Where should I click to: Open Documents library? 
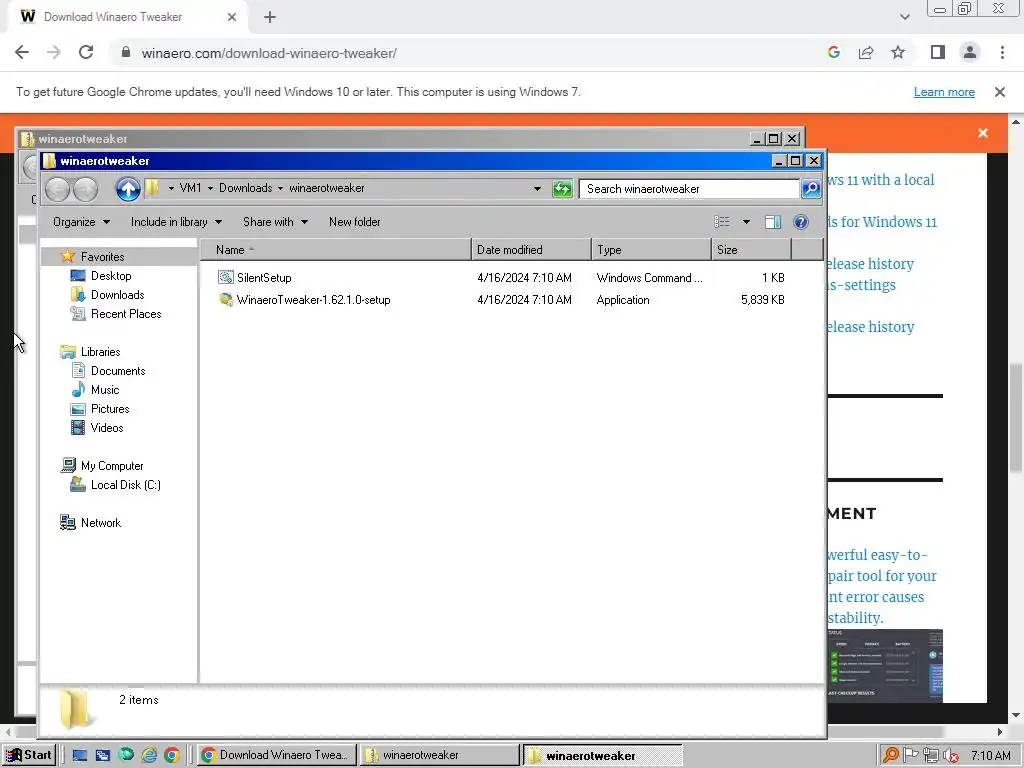tap(118, 370)
